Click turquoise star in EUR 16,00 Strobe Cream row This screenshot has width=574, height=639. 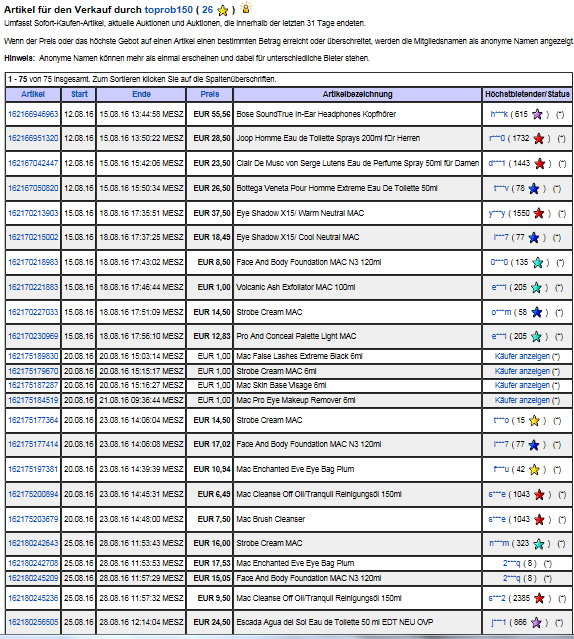[539, 544]
